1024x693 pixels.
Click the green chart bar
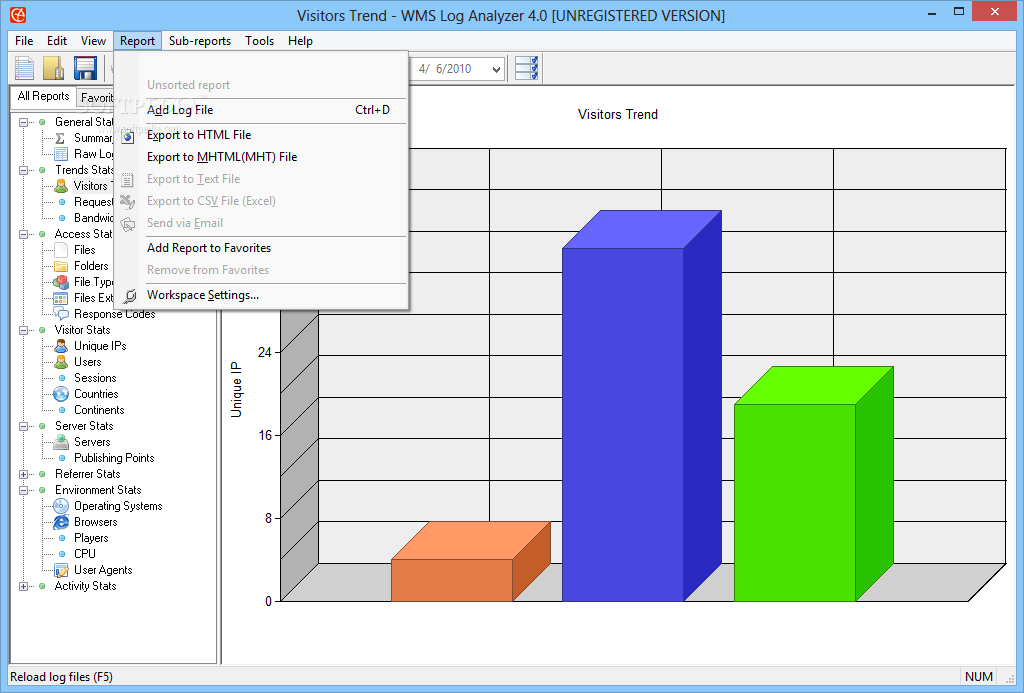pyautogui.click(x=795, y=502)
